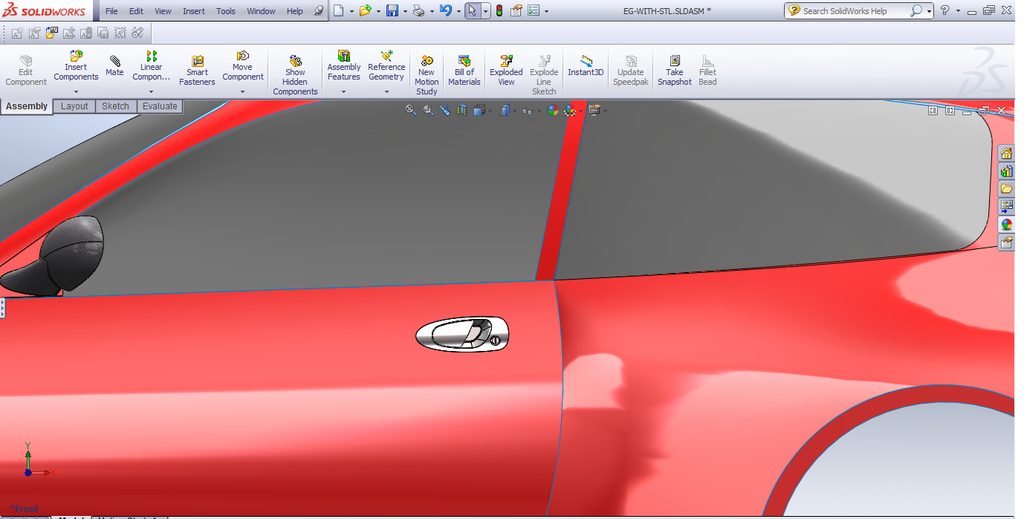Open Smart Fasteners tool
Viewport: 1024px width, 519px height.
tap(197, 70)
